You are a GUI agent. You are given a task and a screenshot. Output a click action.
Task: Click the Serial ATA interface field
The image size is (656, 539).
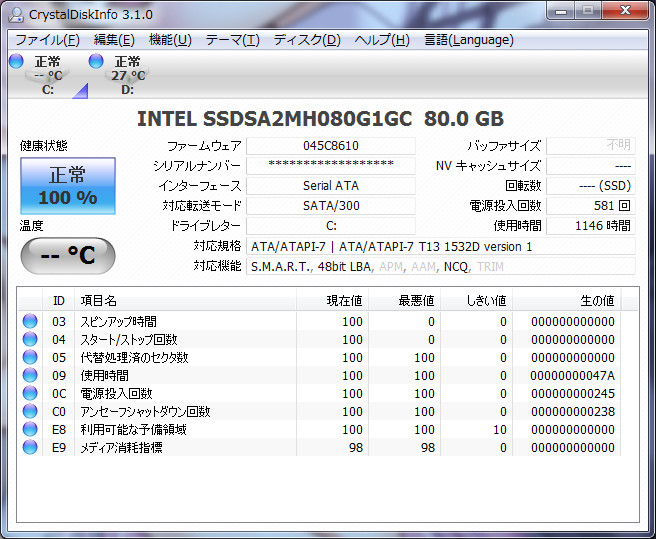[x=331, y=186]
